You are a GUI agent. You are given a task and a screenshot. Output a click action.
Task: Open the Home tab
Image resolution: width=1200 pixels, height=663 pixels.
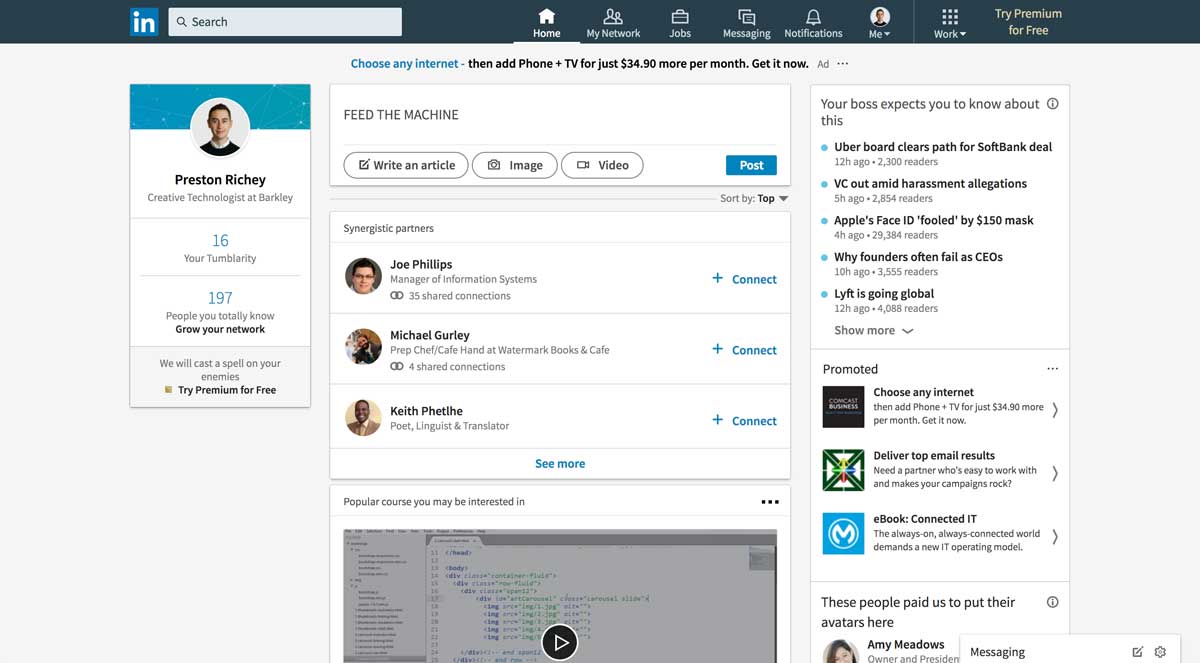point(546,23)
